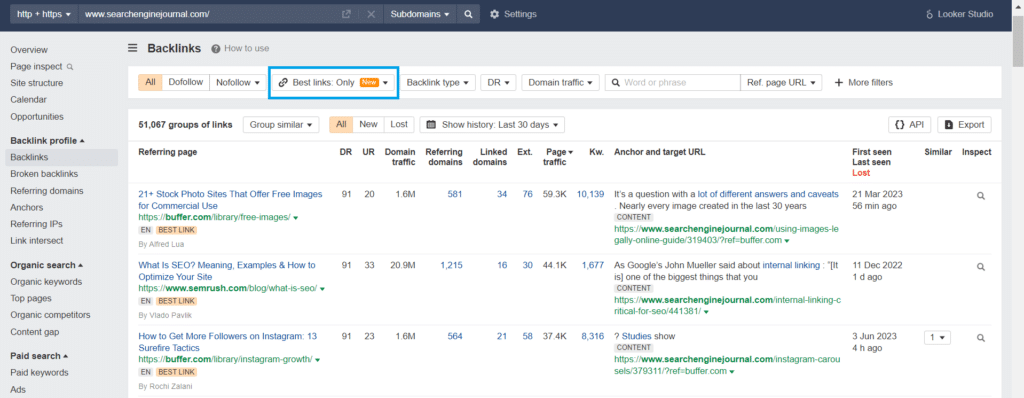The width and height of the screenshot is (1024, 398).
Task: Open Domain traffic filter dropdown
Action: point(560,82)
